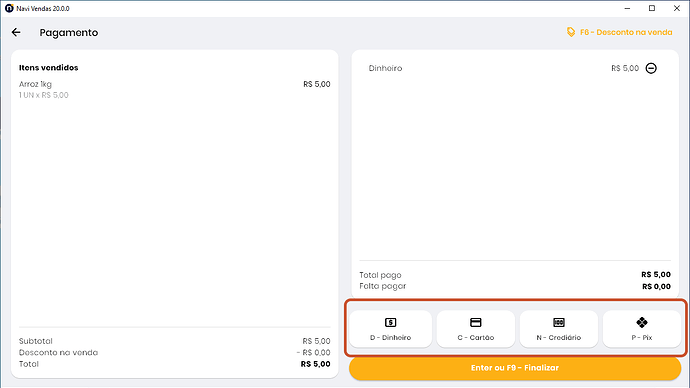Click the Total pago label
This screenshot has width=690, height=388.
(380, 275)
